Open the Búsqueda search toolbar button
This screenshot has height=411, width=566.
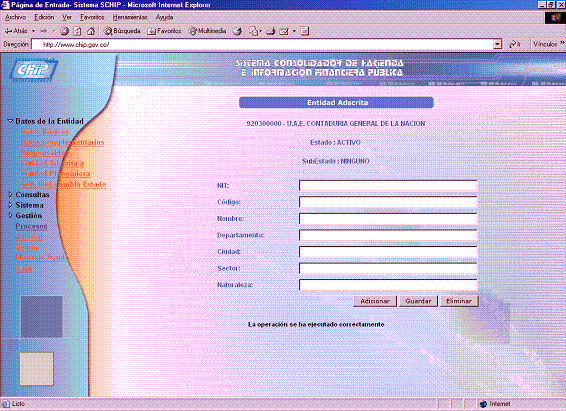[122, 31]
